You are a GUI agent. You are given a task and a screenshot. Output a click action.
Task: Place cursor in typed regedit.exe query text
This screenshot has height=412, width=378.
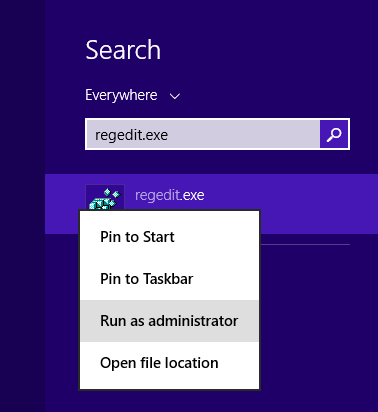(131, 135)
